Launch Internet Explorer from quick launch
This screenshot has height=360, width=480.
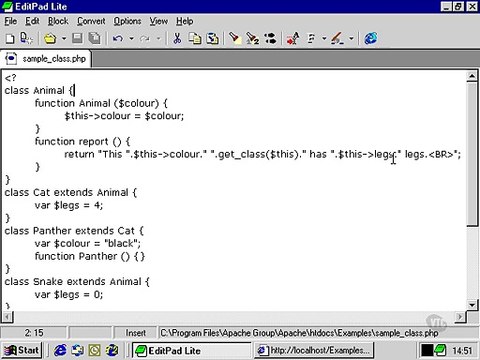tap(60, 350)
